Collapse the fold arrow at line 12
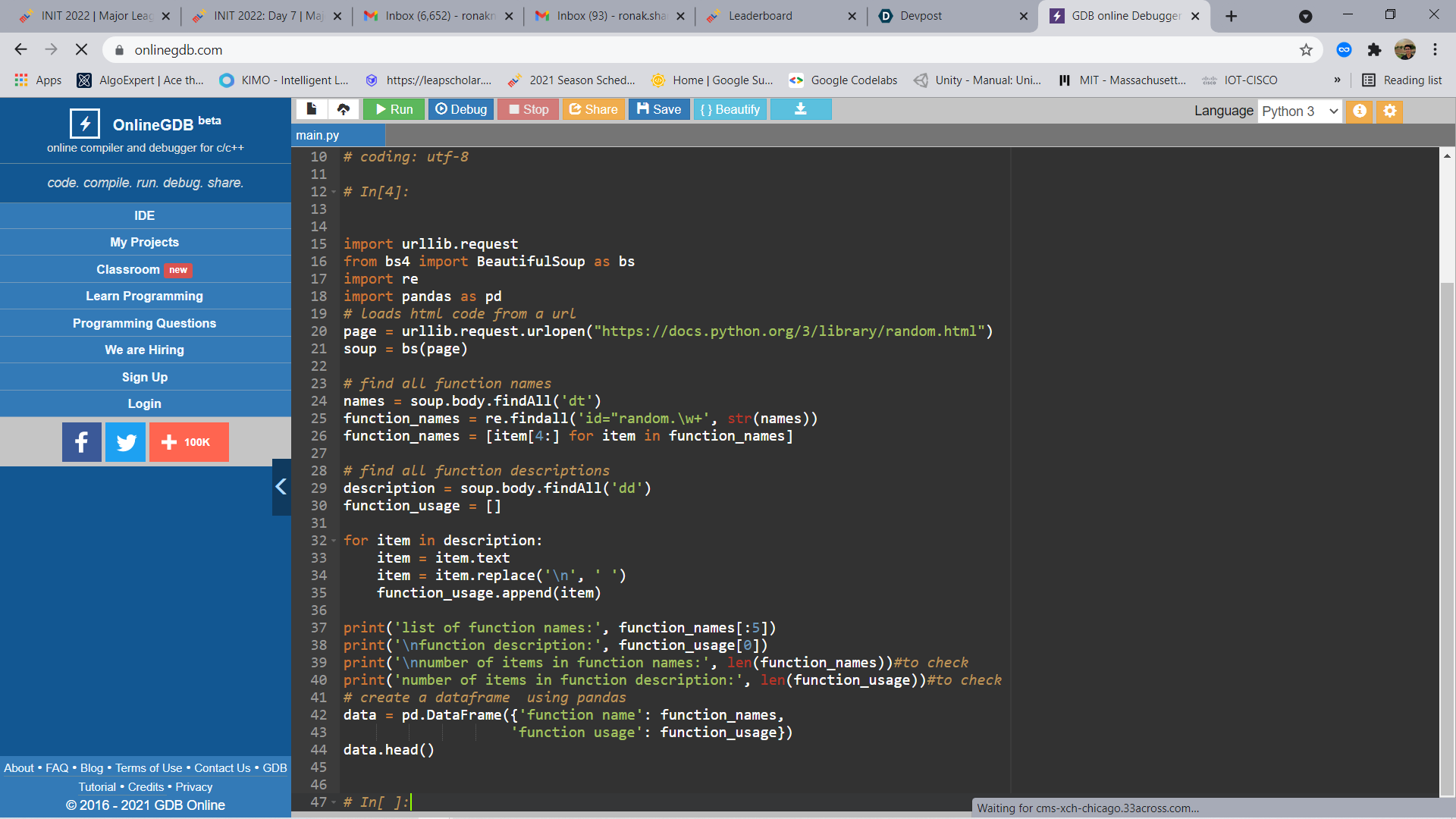The width and height of the screenshot is (1456, 819). tap(334, 192)
